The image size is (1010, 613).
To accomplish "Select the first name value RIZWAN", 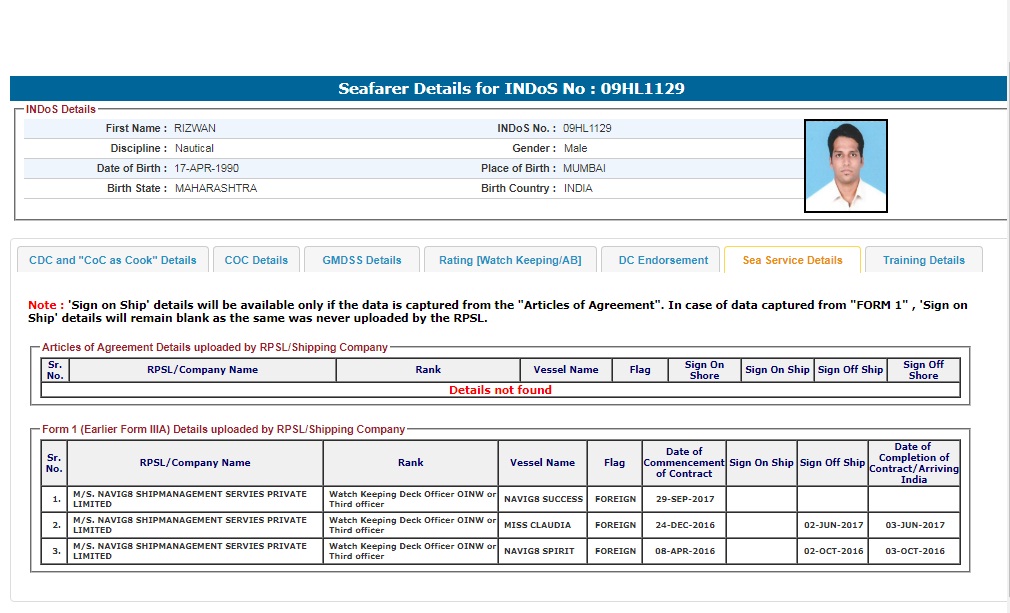I will 195,128.
